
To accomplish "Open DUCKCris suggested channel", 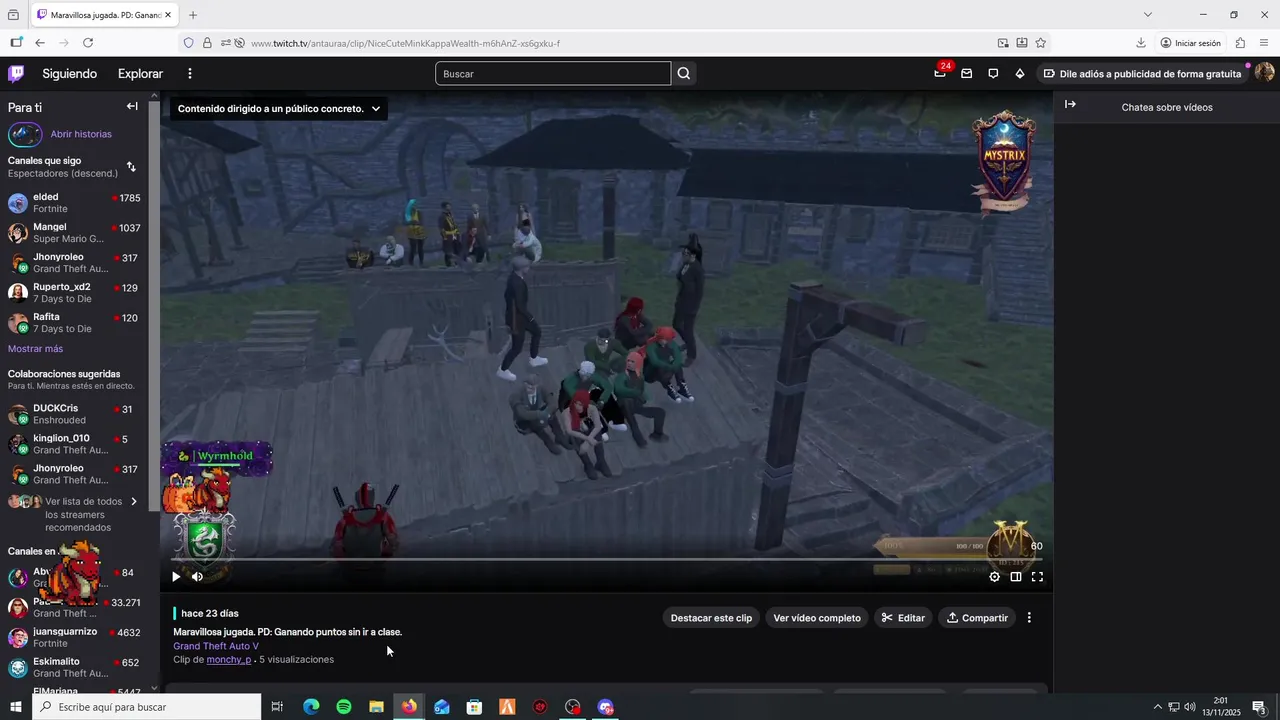I will [74, 414].
